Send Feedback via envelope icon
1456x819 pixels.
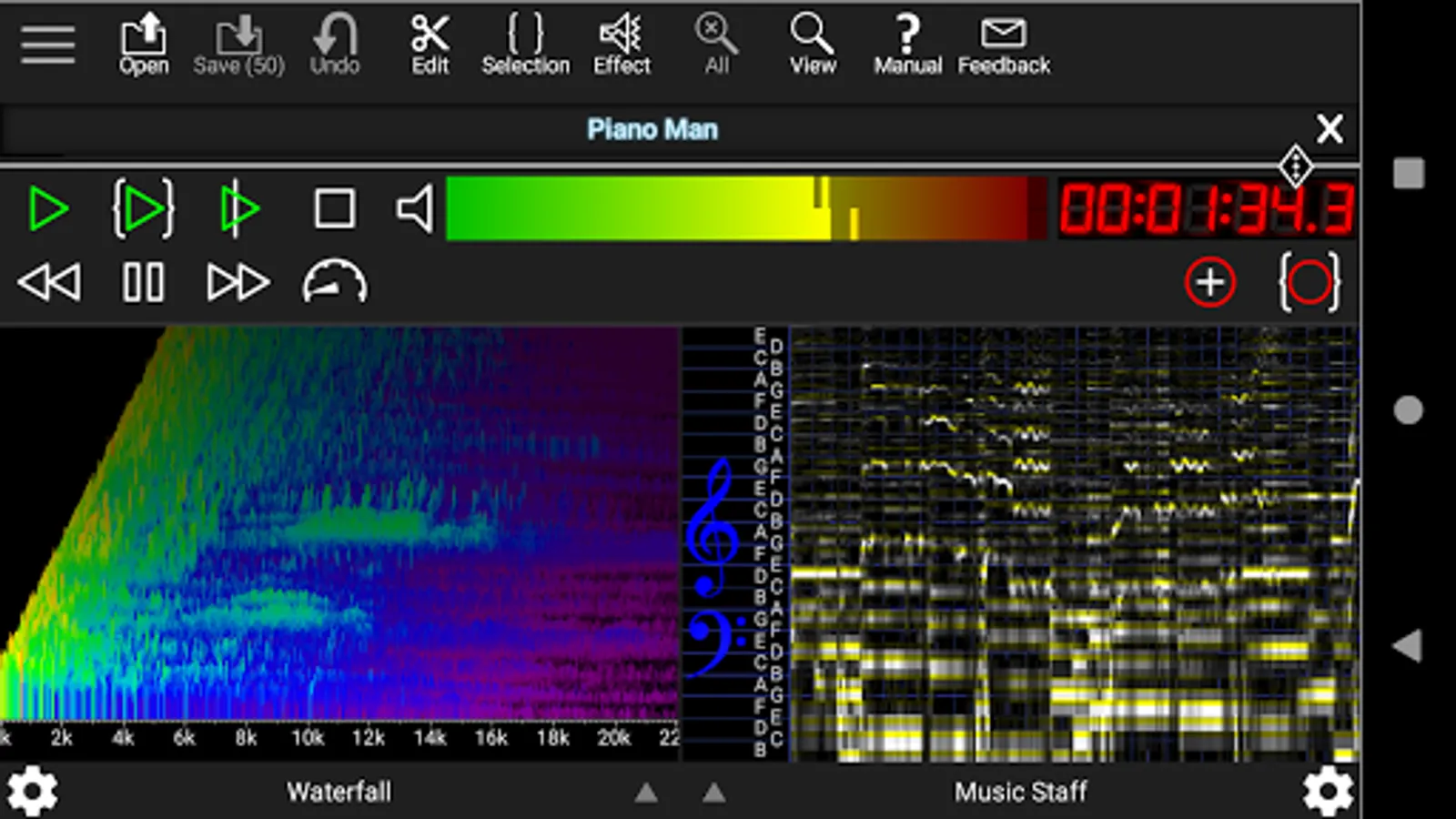point(1004,45)
